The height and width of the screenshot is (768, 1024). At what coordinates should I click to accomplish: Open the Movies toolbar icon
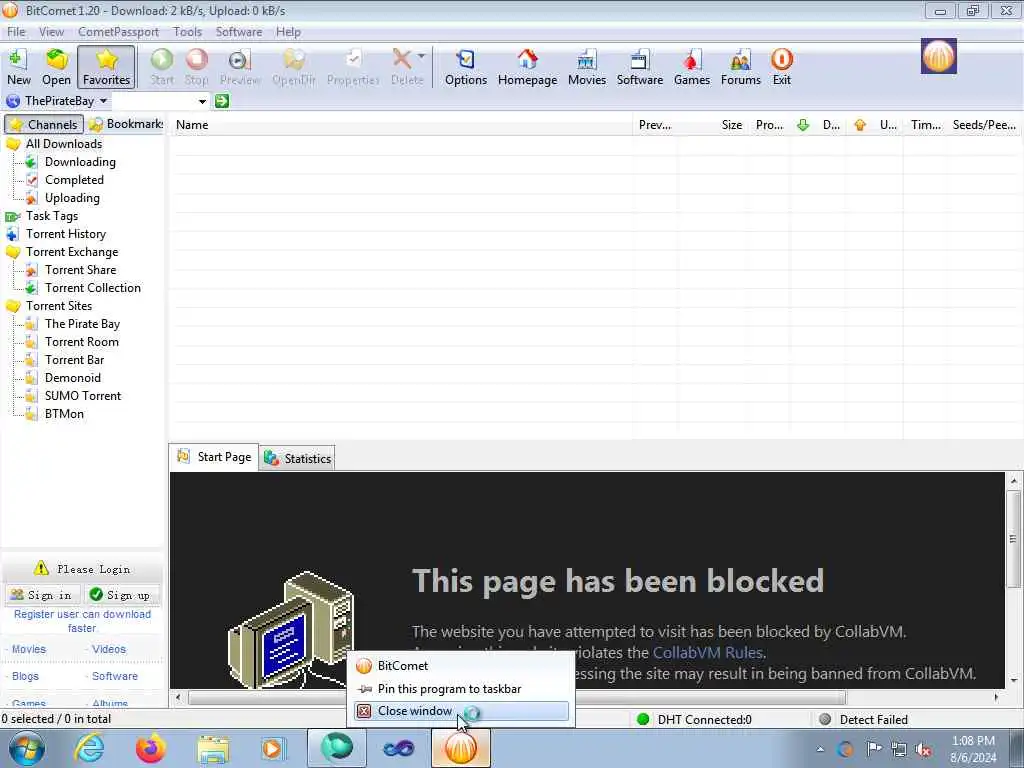tap(586, 67)
